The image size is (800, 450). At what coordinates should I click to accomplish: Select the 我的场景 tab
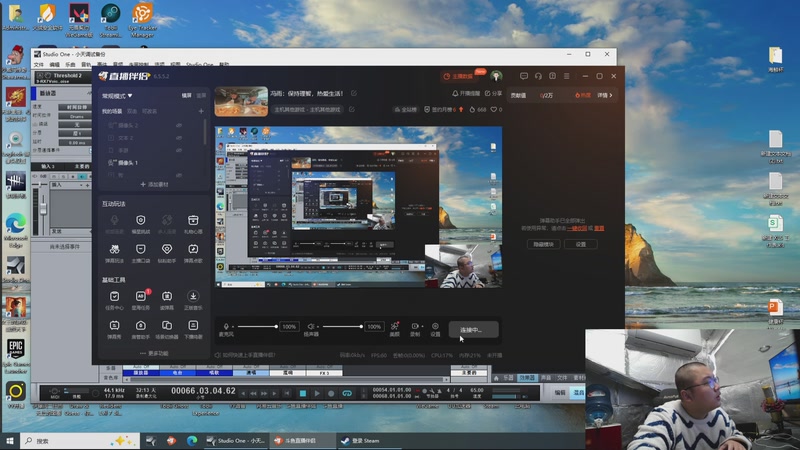(112, 111)
